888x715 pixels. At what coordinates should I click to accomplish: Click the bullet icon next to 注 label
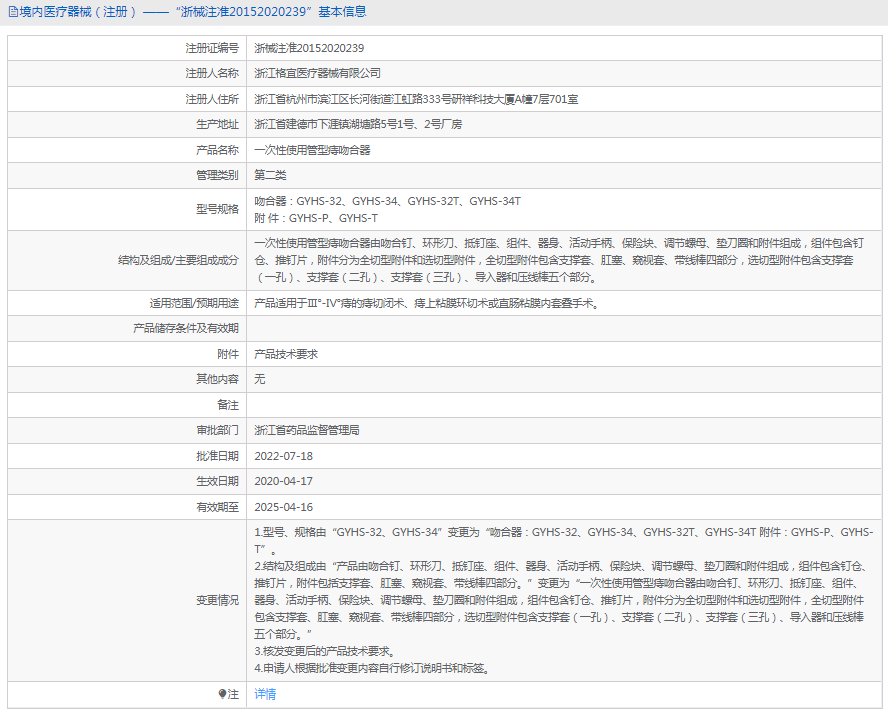pos(222,694)
